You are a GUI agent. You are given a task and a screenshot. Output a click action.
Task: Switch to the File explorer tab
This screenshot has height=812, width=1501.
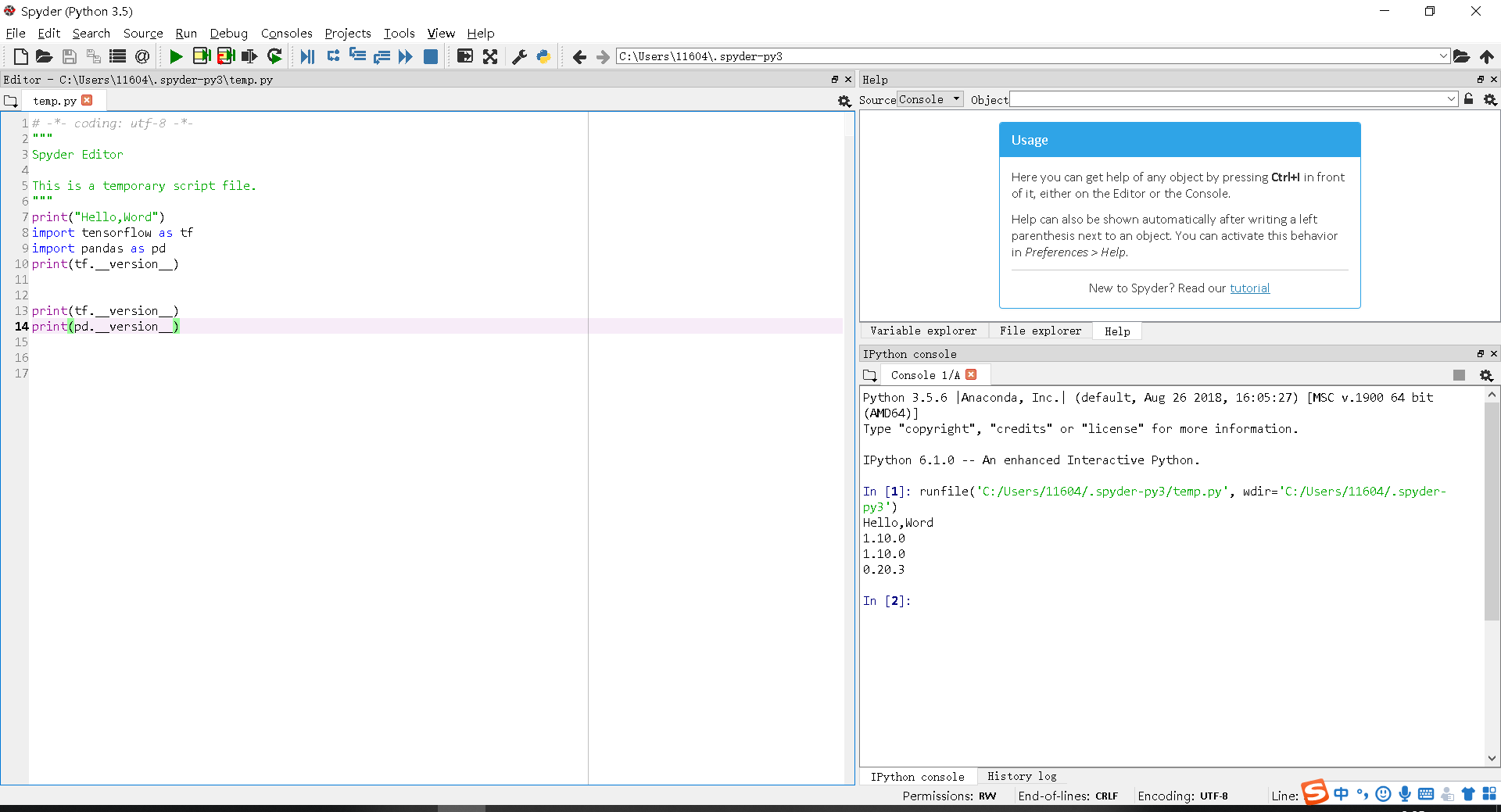(x=1041, y=331)
